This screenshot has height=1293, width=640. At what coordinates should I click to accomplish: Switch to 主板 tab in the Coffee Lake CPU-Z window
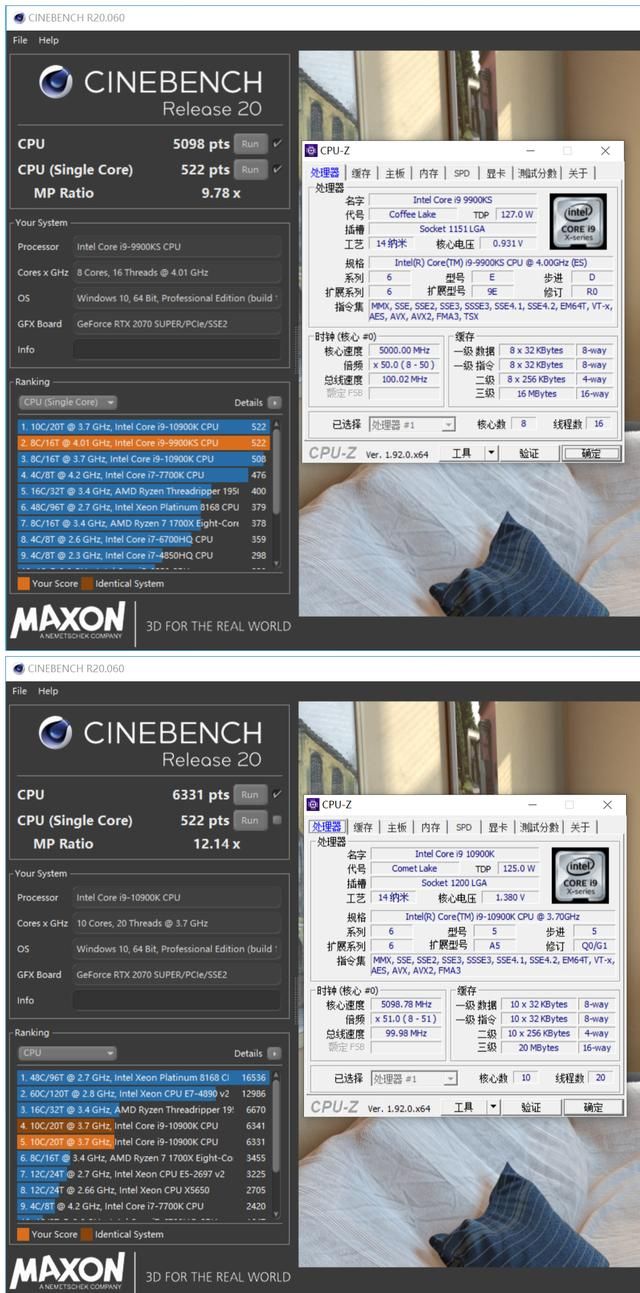pos(395,173)
